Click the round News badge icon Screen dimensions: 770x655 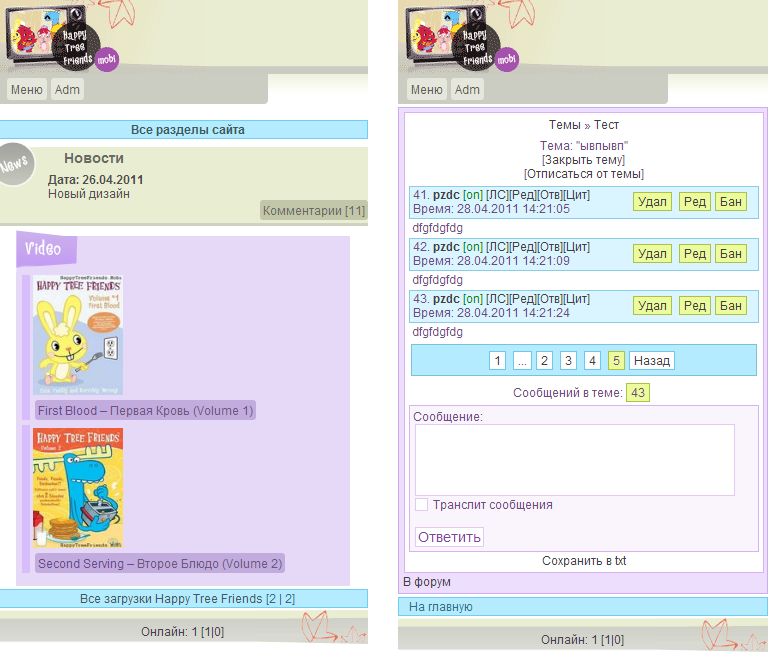(17, 164)
